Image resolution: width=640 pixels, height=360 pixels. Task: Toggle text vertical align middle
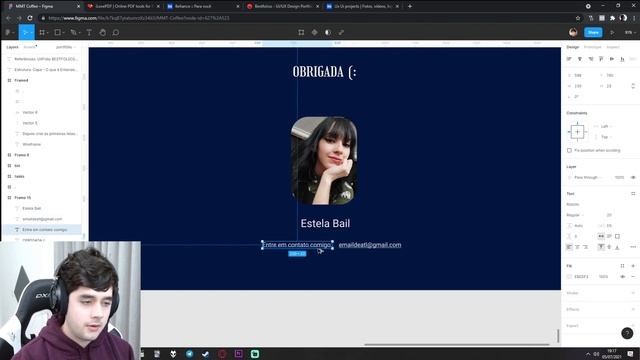tap(609, 247)
